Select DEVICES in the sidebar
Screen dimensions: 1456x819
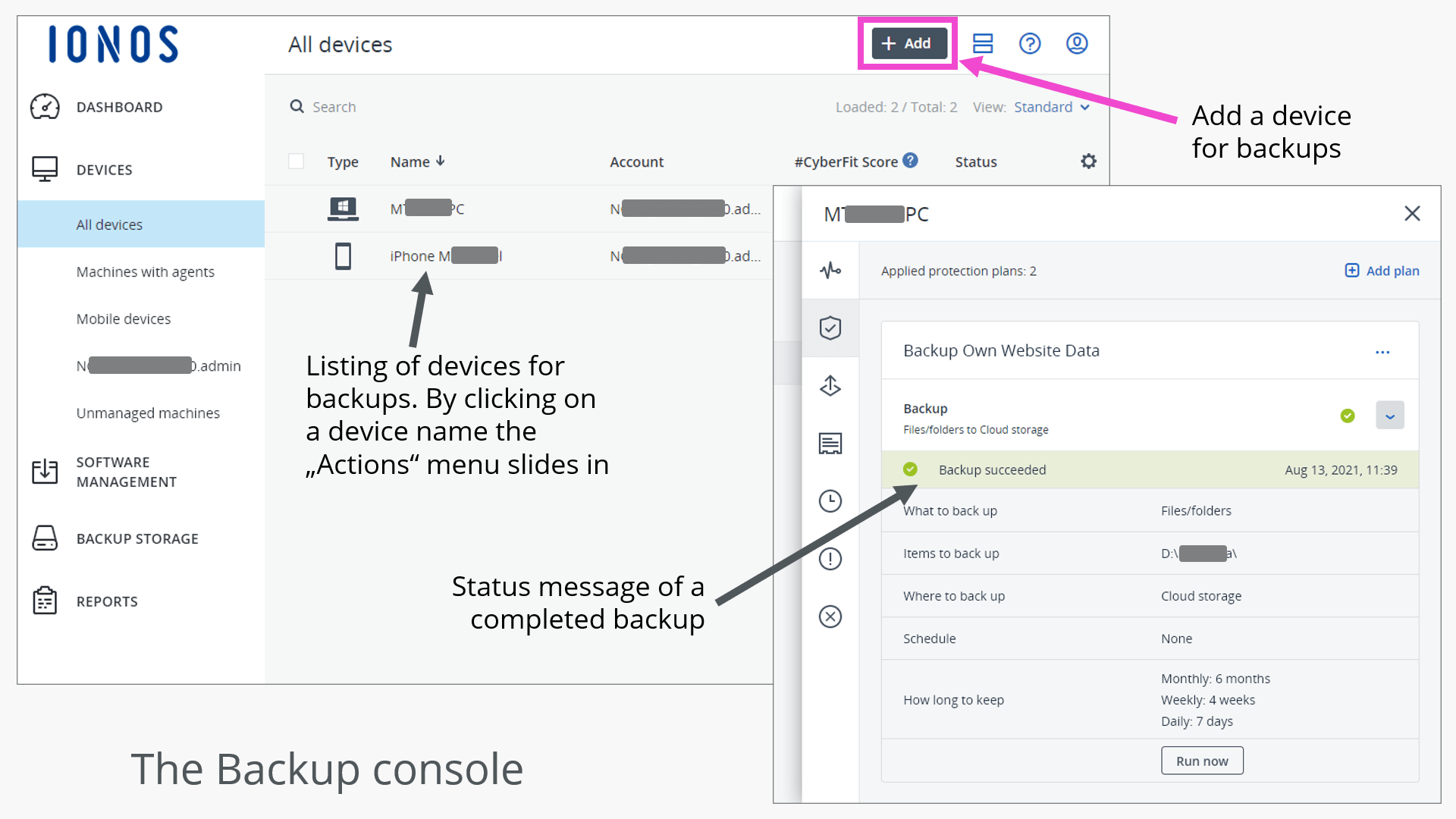pyautogui.click(x=105, y=170)
